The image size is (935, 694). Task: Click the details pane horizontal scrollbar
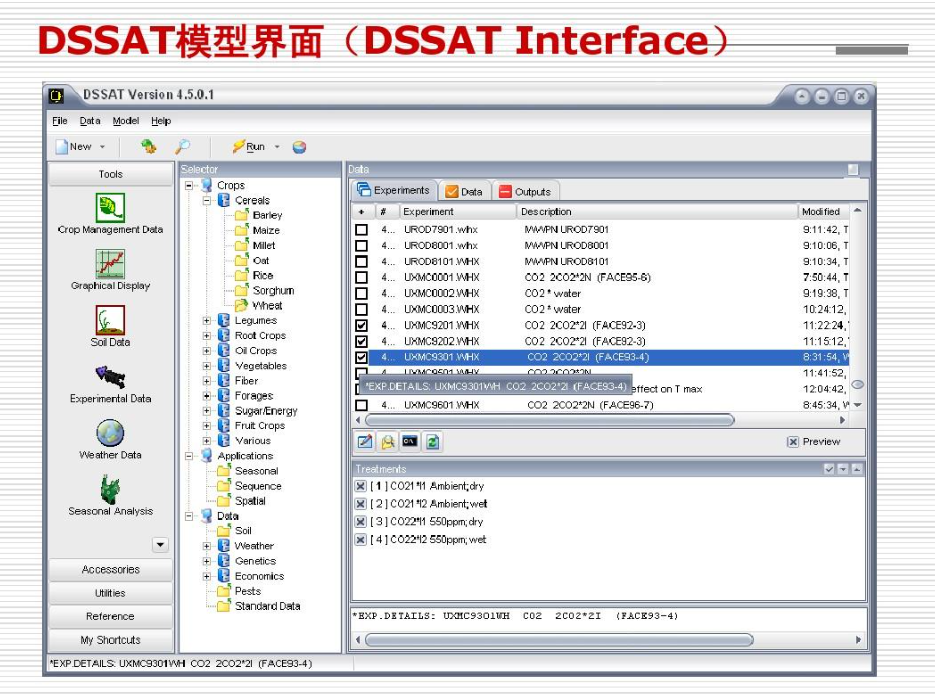(559, 640)
